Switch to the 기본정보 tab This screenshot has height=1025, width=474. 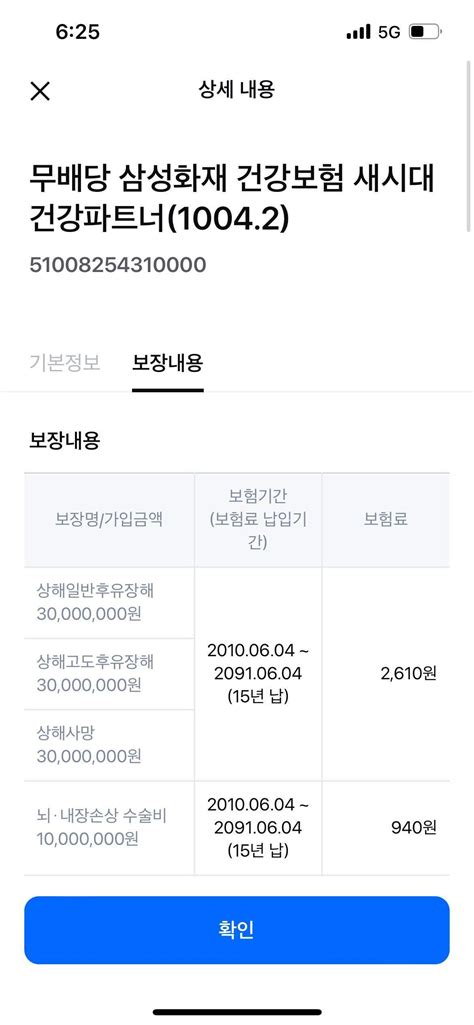[x=65, y=363]
